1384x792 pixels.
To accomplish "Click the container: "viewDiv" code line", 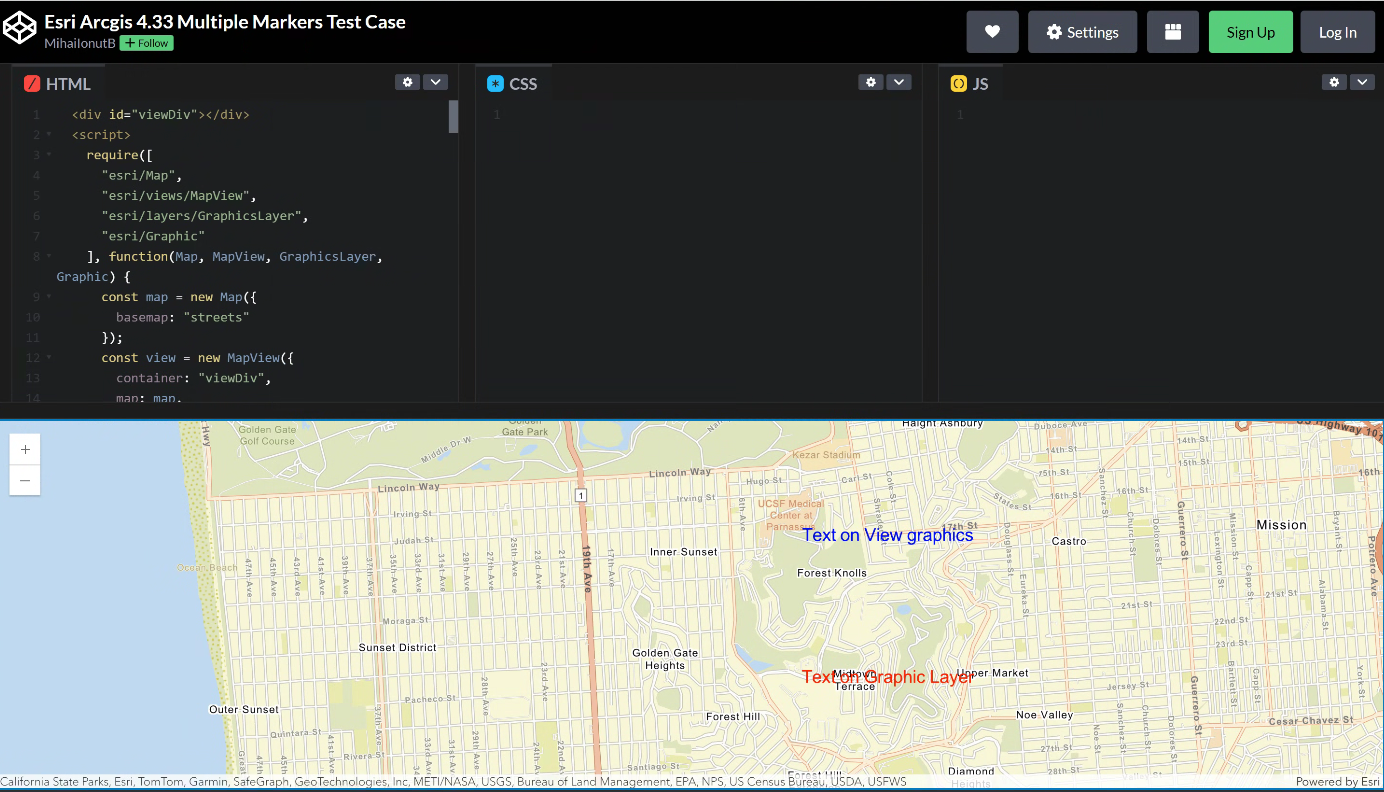I will tap(194, 378).
